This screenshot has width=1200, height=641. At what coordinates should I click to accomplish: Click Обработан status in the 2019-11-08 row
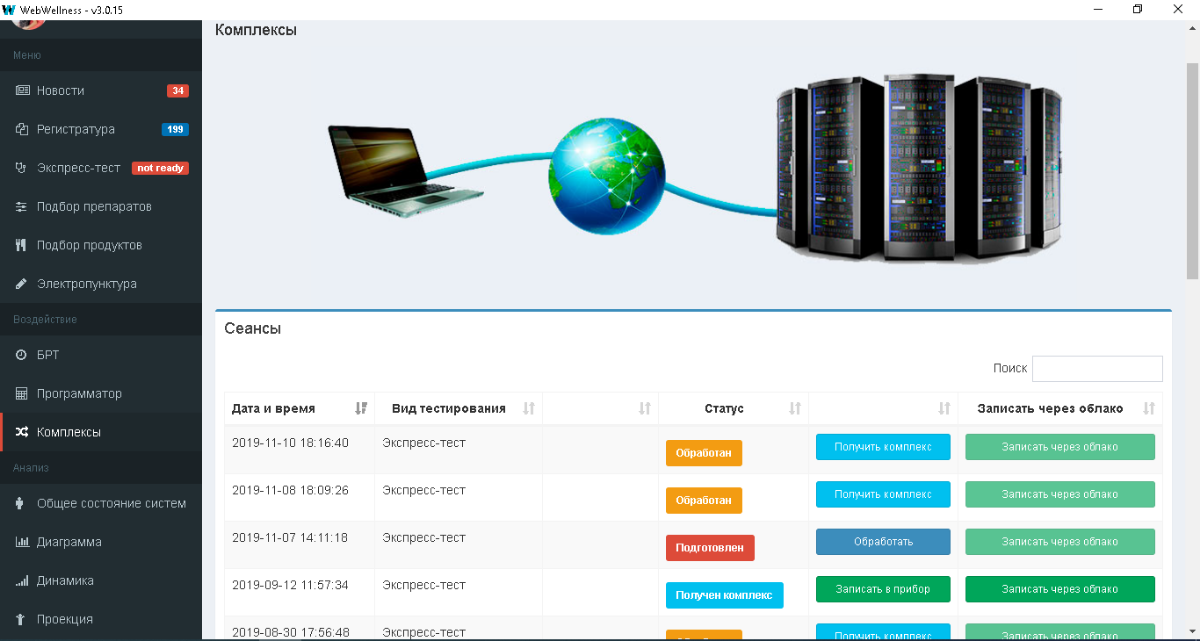[x=704, y=500]
